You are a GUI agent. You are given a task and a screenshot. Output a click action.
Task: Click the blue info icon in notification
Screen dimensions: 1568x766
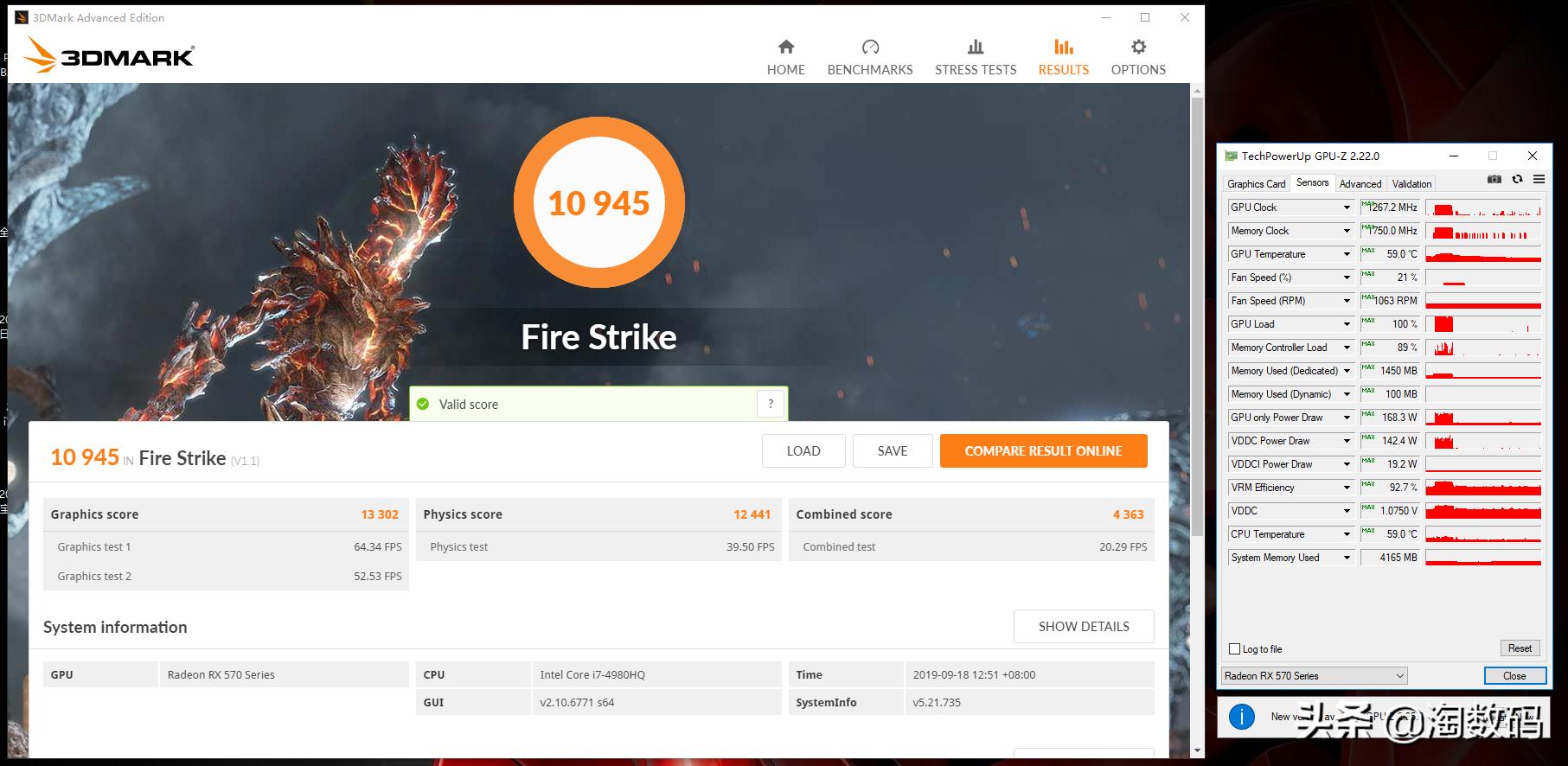point(1242,717)
